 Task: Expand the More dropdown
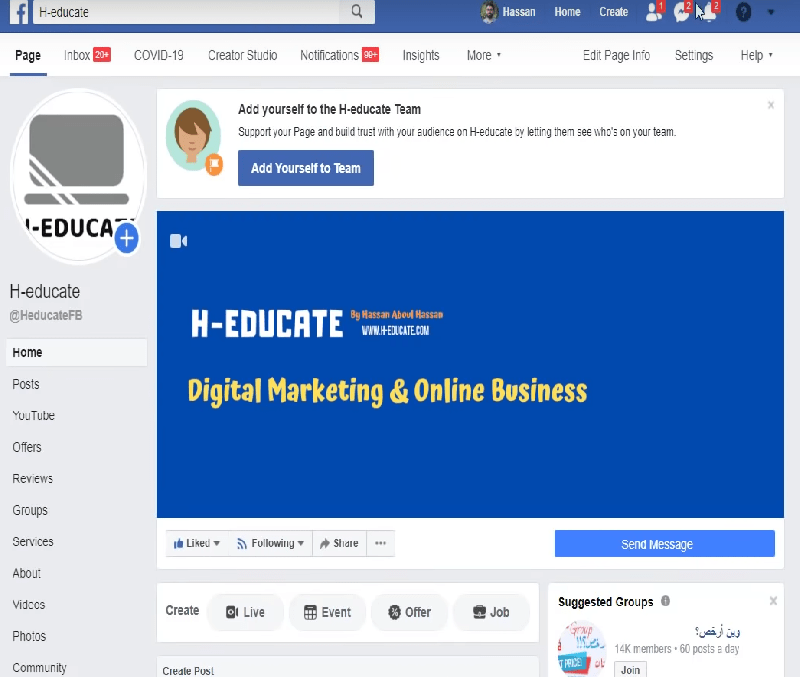coord(484,55)
